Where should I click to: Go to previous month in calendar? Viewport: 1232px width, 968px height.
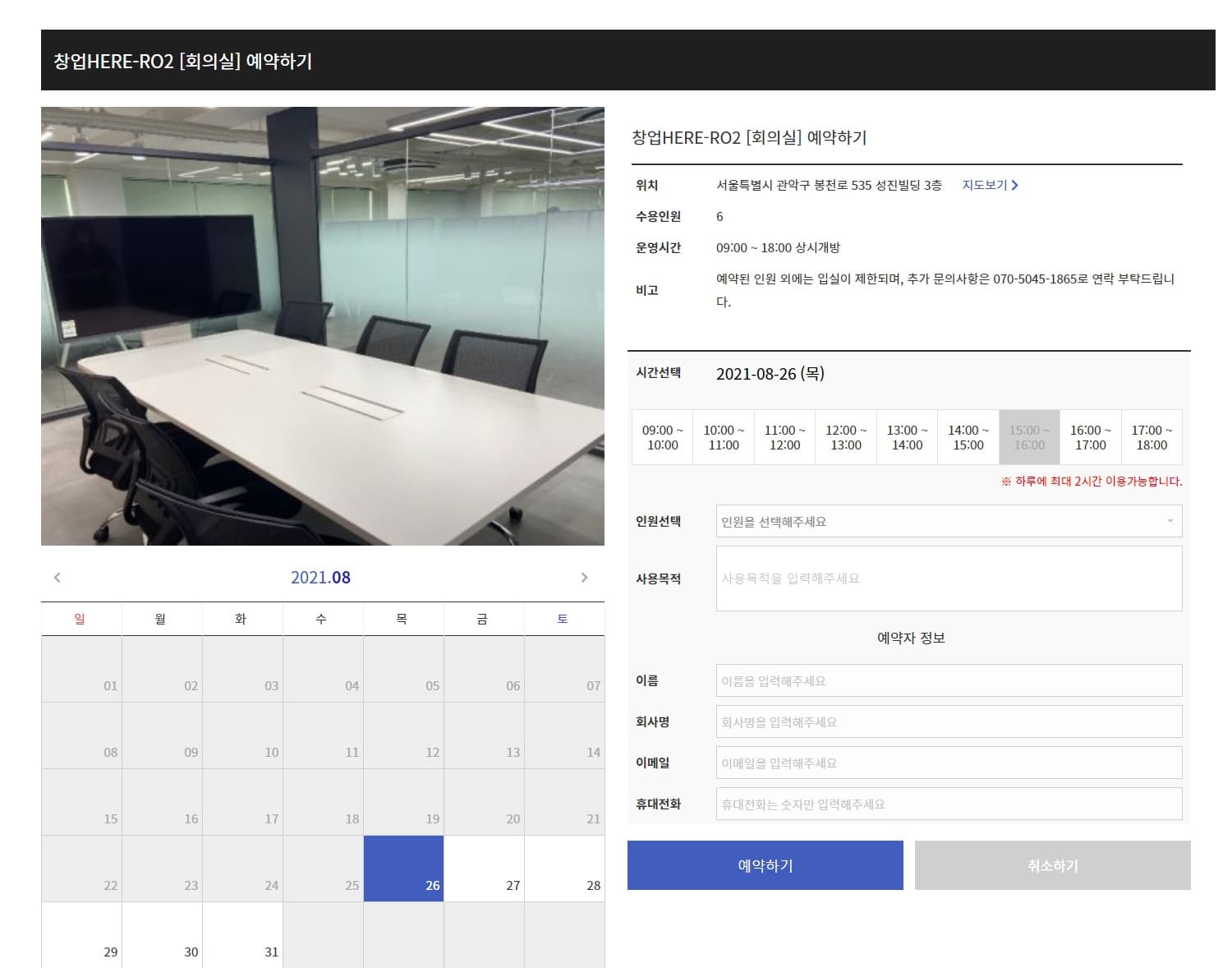click(x=57, y=578)
